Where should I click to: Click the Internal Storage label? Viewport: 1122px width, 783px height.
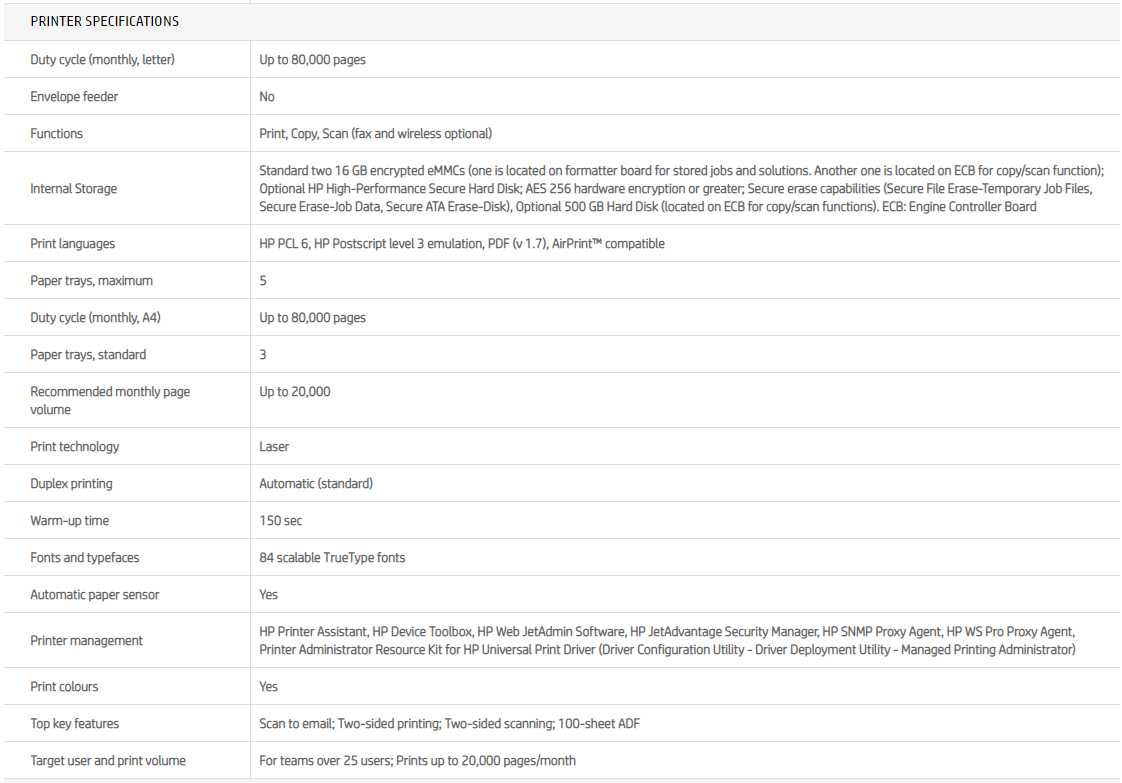click(74, 188)
